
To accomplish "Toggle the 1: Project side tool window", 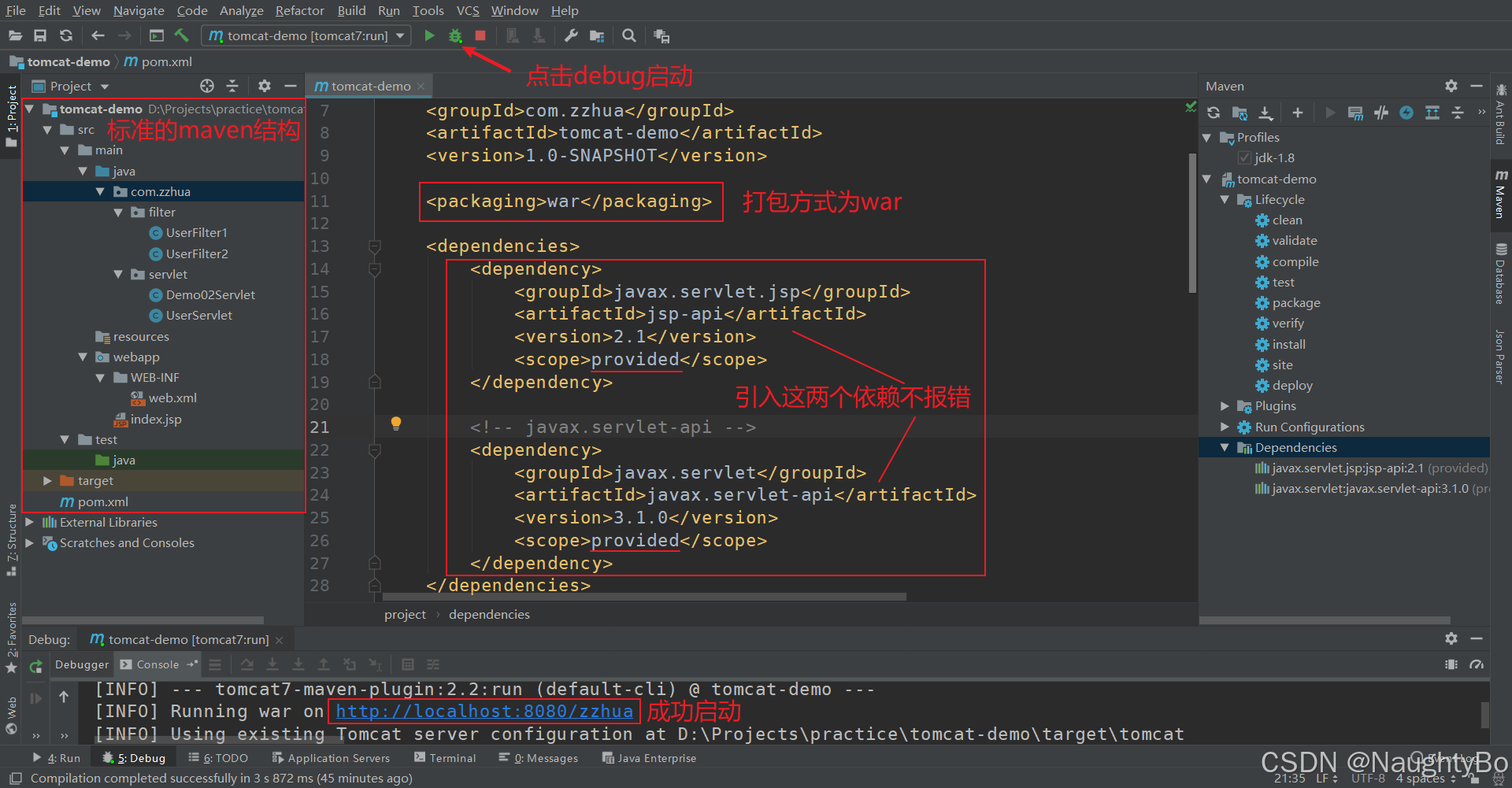I will (11, 116).
